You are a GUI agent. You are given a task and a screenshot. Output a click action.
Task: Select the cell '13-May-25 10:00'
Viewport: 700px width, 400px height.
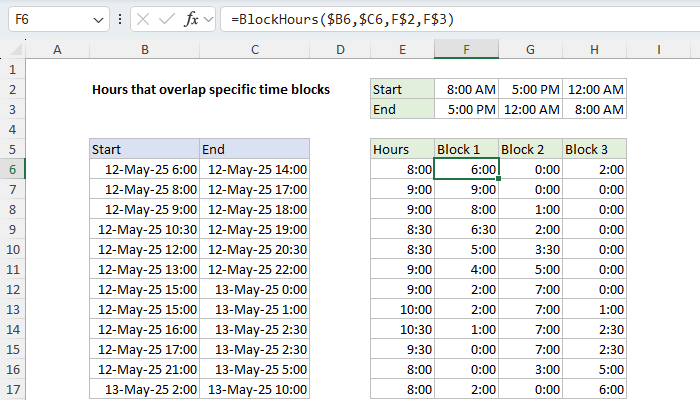coord(254,389)
